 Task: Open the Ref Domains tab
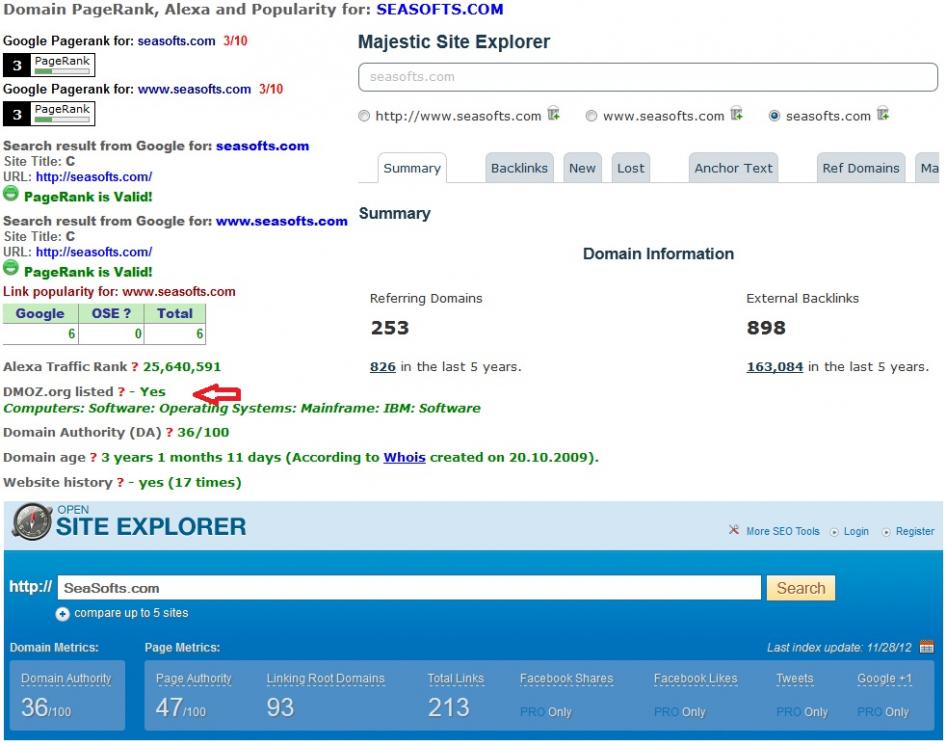(861, 168)
